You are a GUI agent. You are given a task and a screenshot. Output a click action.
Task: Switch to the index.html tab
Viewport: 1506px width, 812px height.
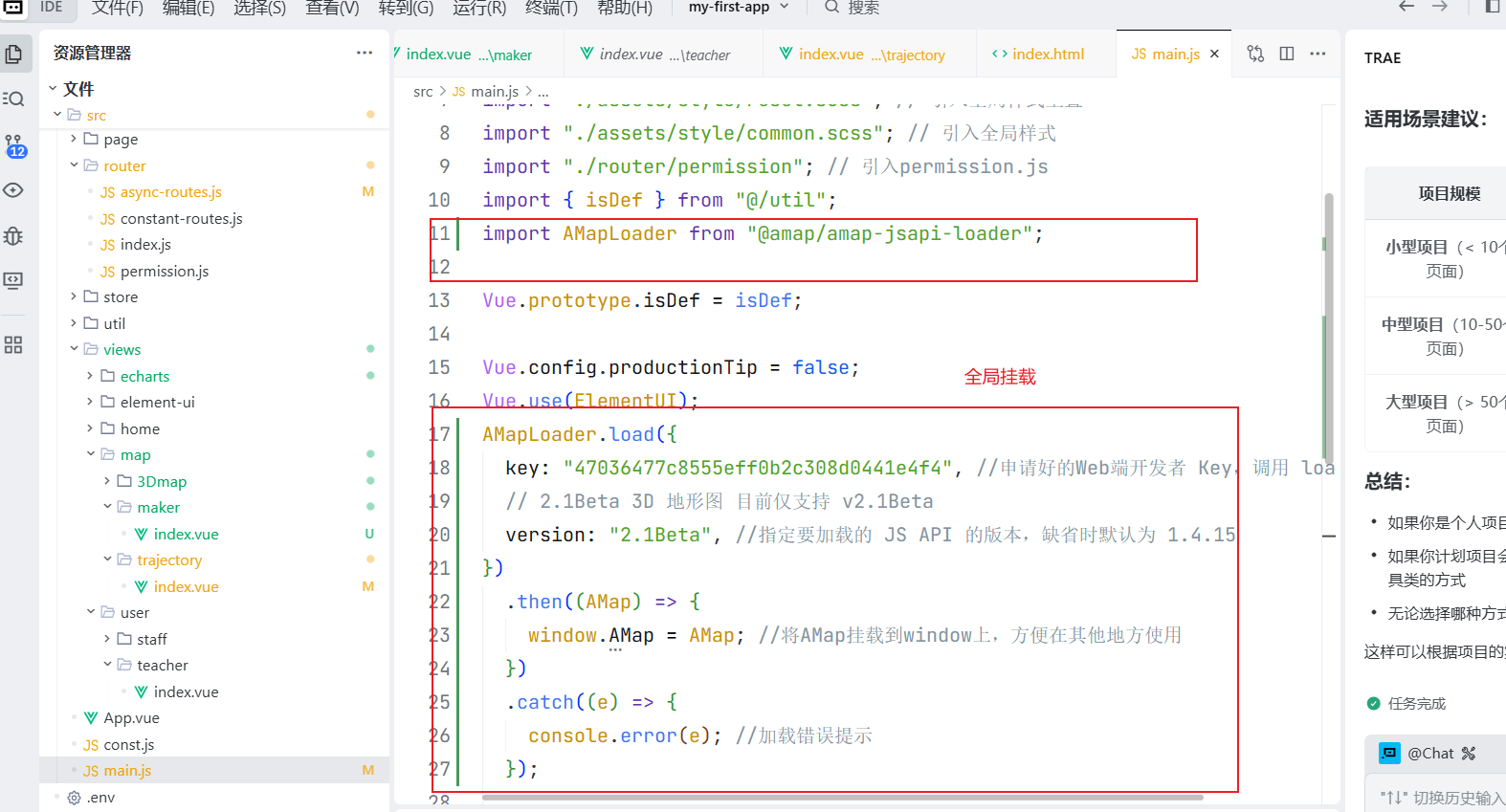click(1046, 54)
